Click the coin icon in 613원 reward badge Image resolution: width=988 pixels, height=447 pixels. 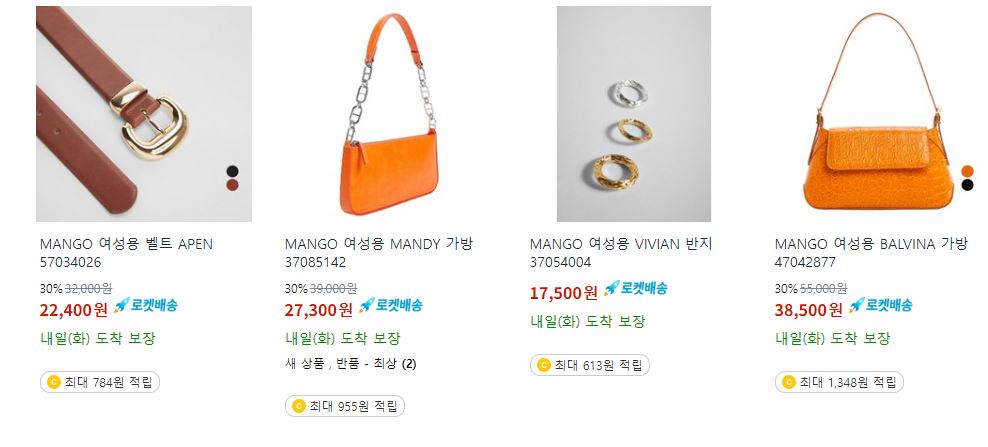tap(544, 365)
